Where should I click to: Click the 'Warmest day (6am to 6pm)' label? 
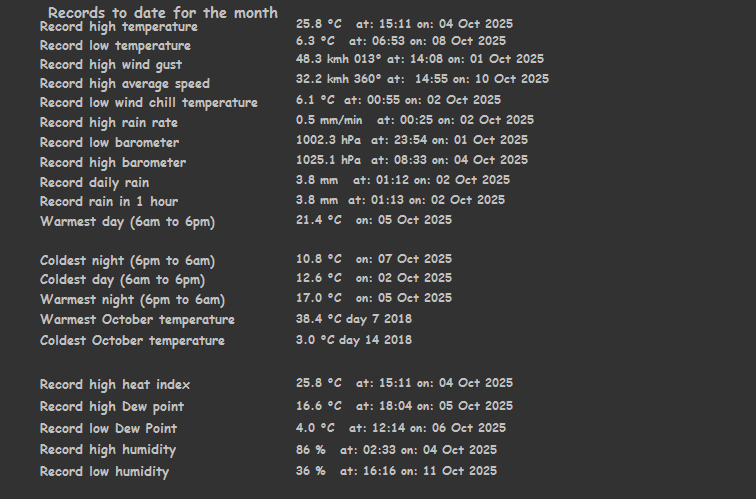(x=127, y=222)
